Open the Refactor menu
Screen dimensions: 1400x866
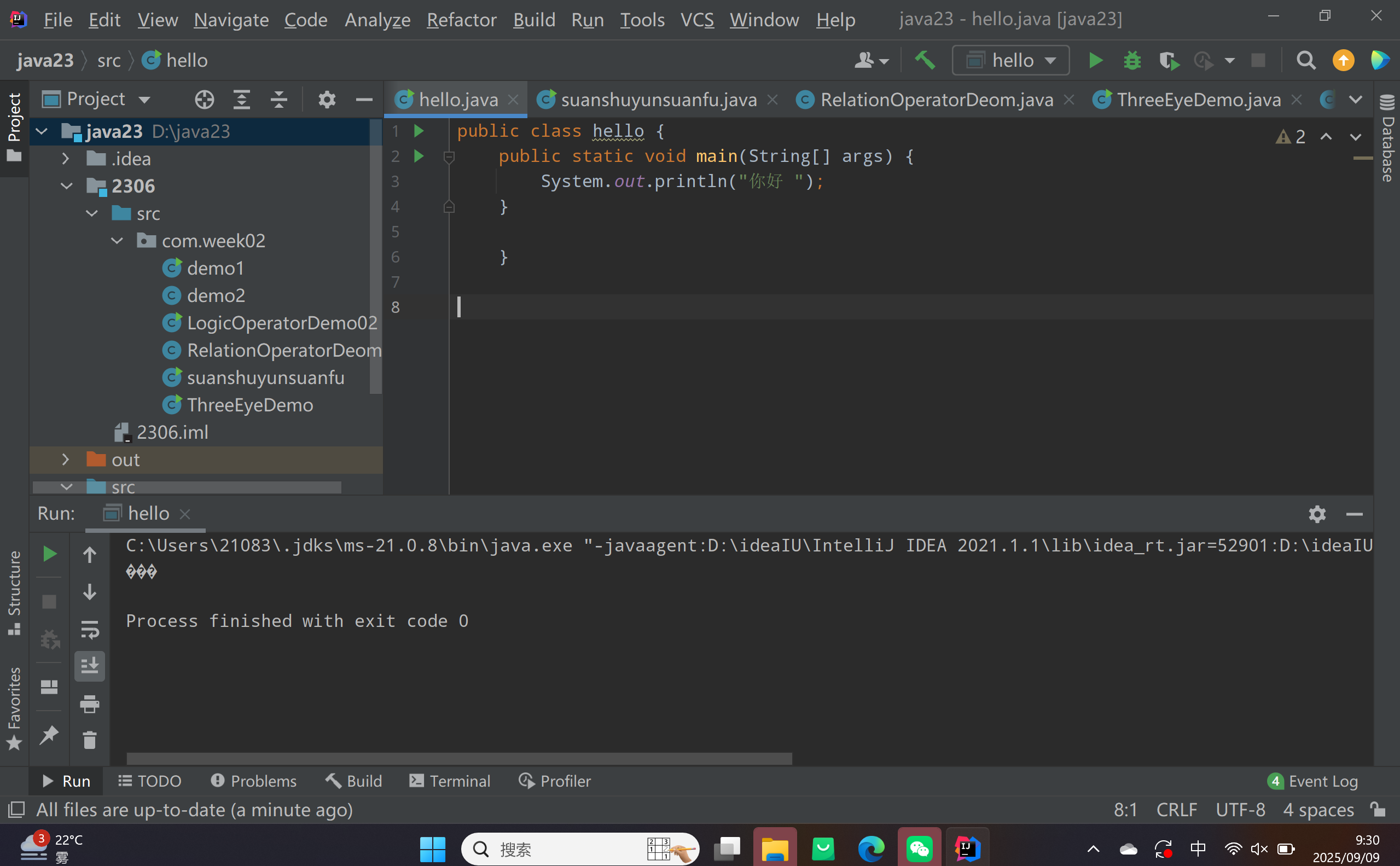tap(462, 20)
